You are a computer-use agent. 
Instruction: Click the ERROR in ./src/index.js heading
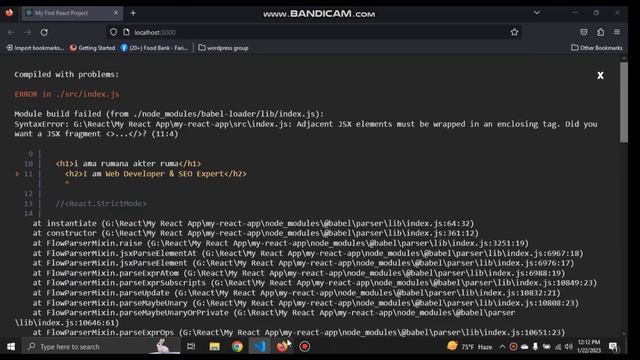[x=67, y=94]
